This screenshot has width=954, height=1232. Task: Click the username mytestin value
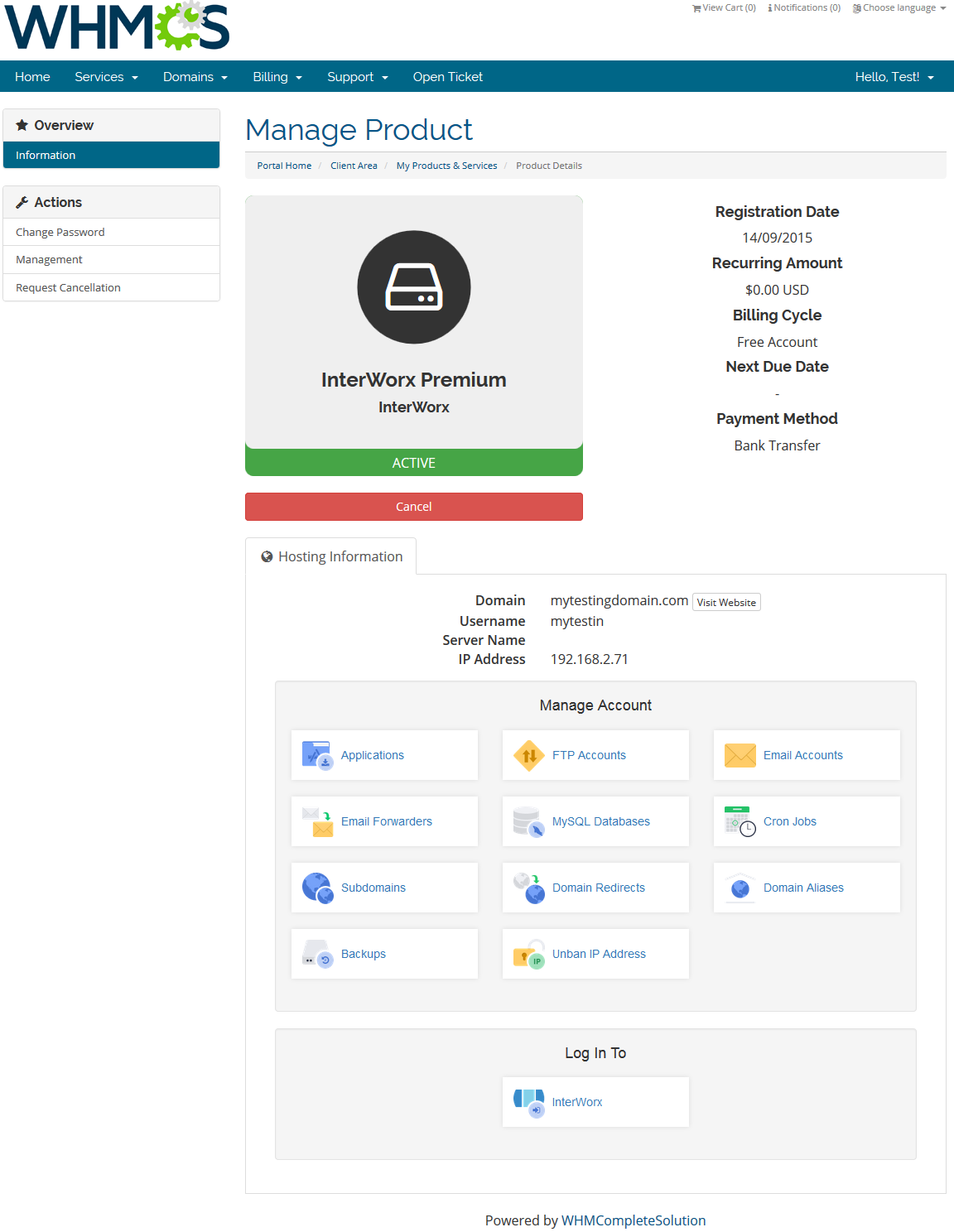577,621
